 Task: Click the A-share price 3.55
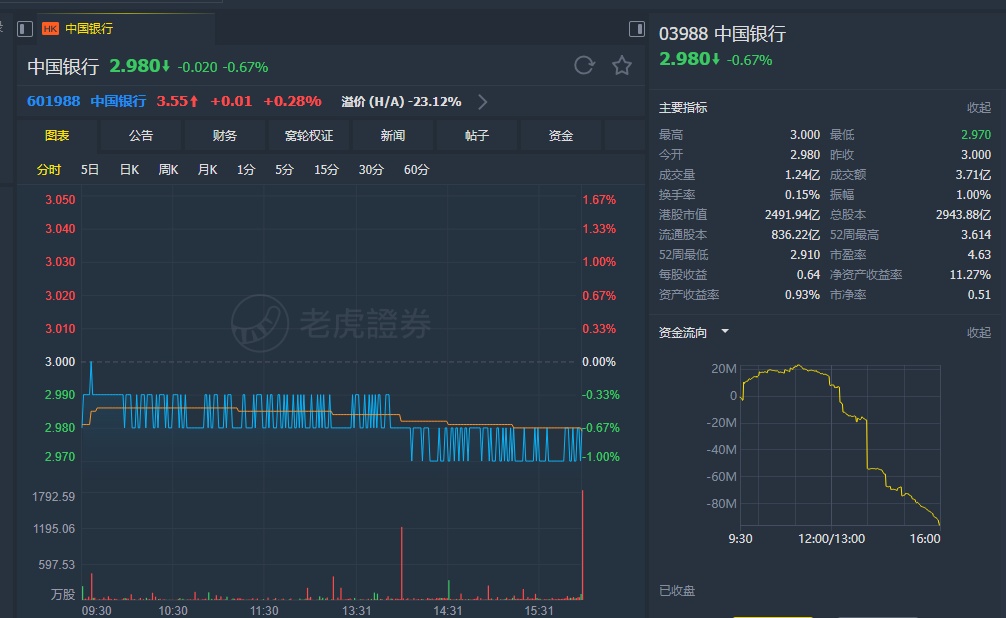(x=178, y=101)
